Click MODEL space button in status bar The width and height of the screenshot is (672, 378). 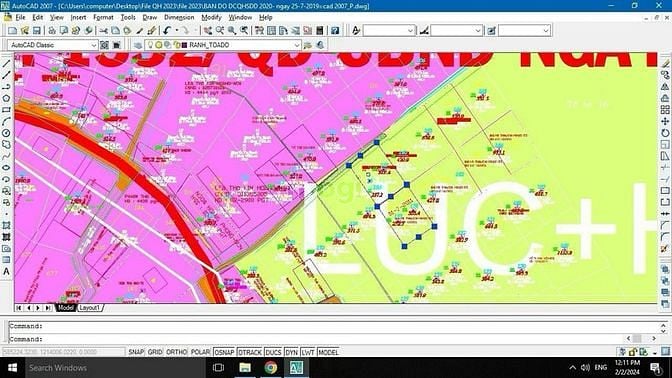[328, 352]
